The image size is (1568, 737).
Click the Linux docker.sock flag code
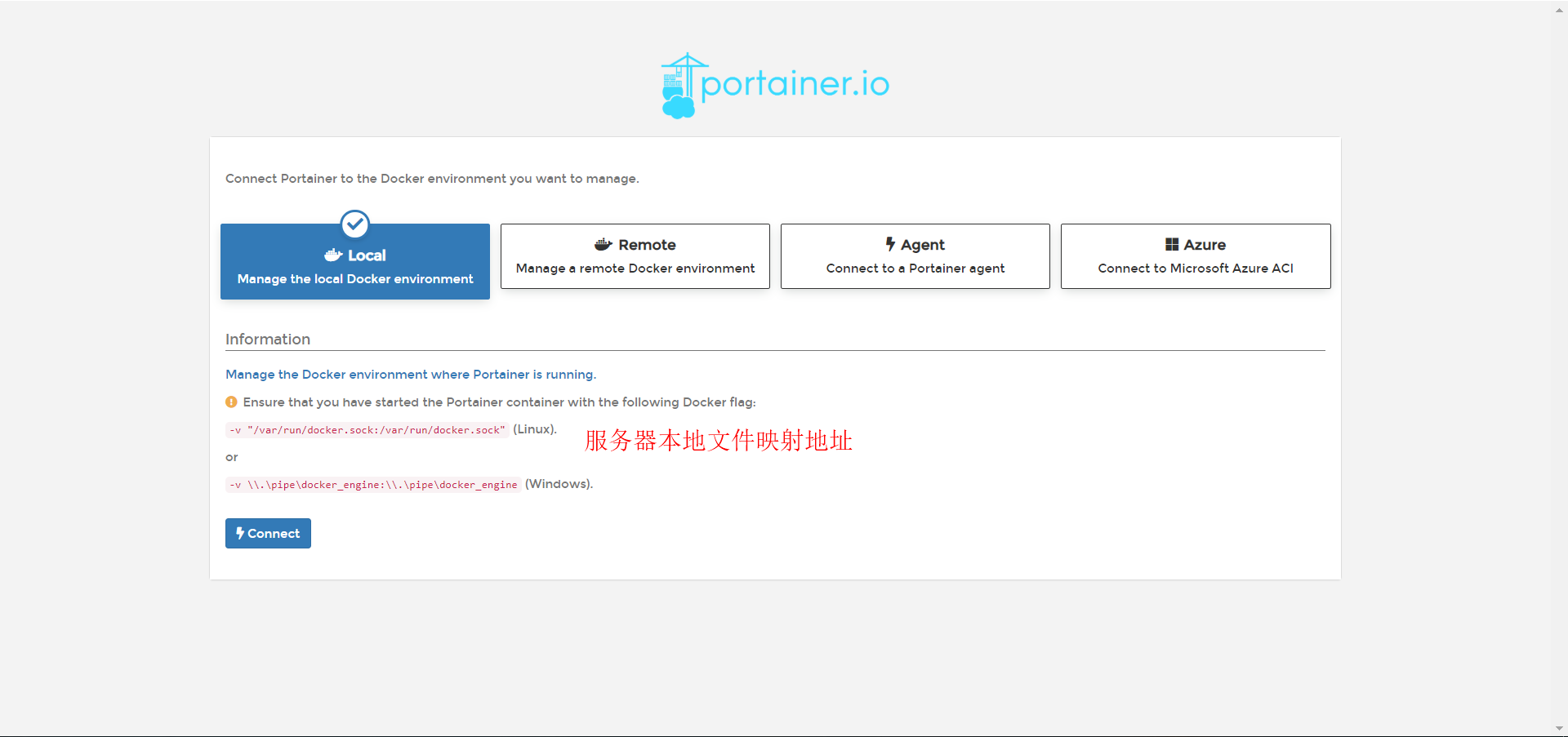[367, 430]
